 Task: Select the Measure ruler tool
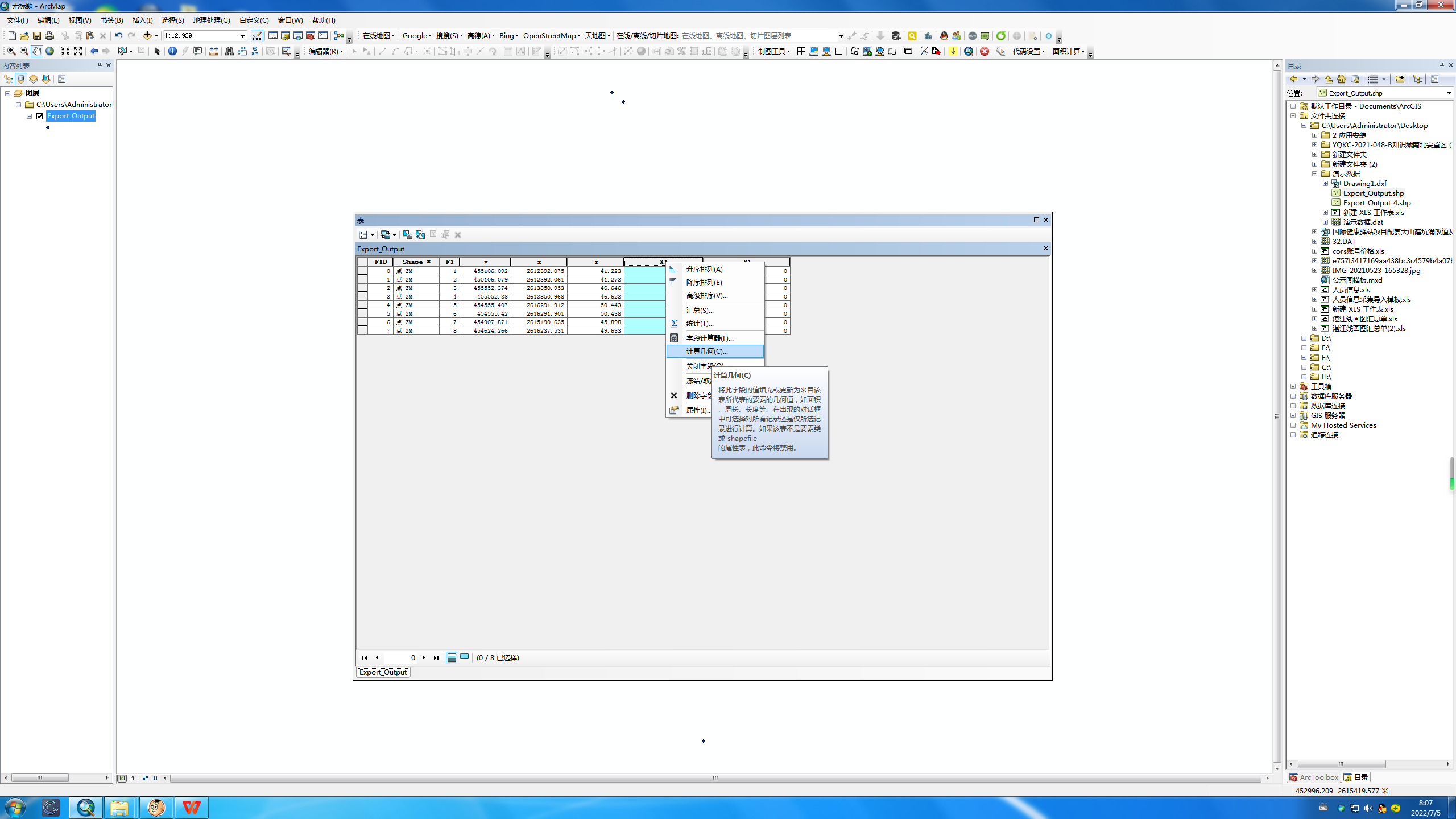click(x=213, y=51)
